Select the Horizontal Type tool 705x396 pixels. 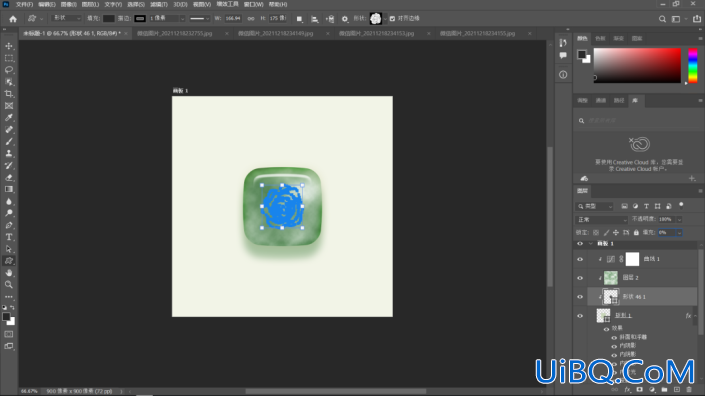pyautogui.click(x=9, y=237)
